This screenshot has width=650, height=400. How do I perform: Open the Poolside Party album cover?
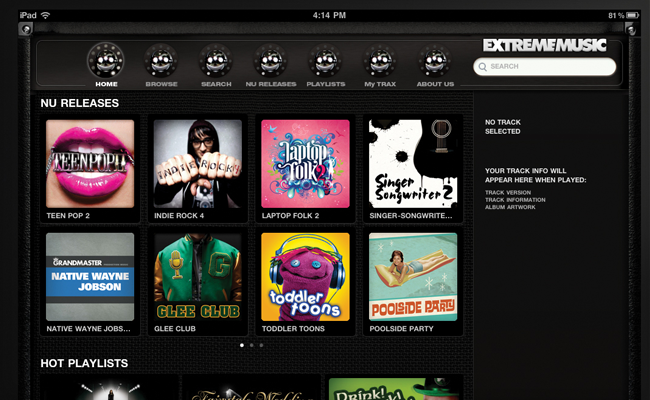pos(413,277)
